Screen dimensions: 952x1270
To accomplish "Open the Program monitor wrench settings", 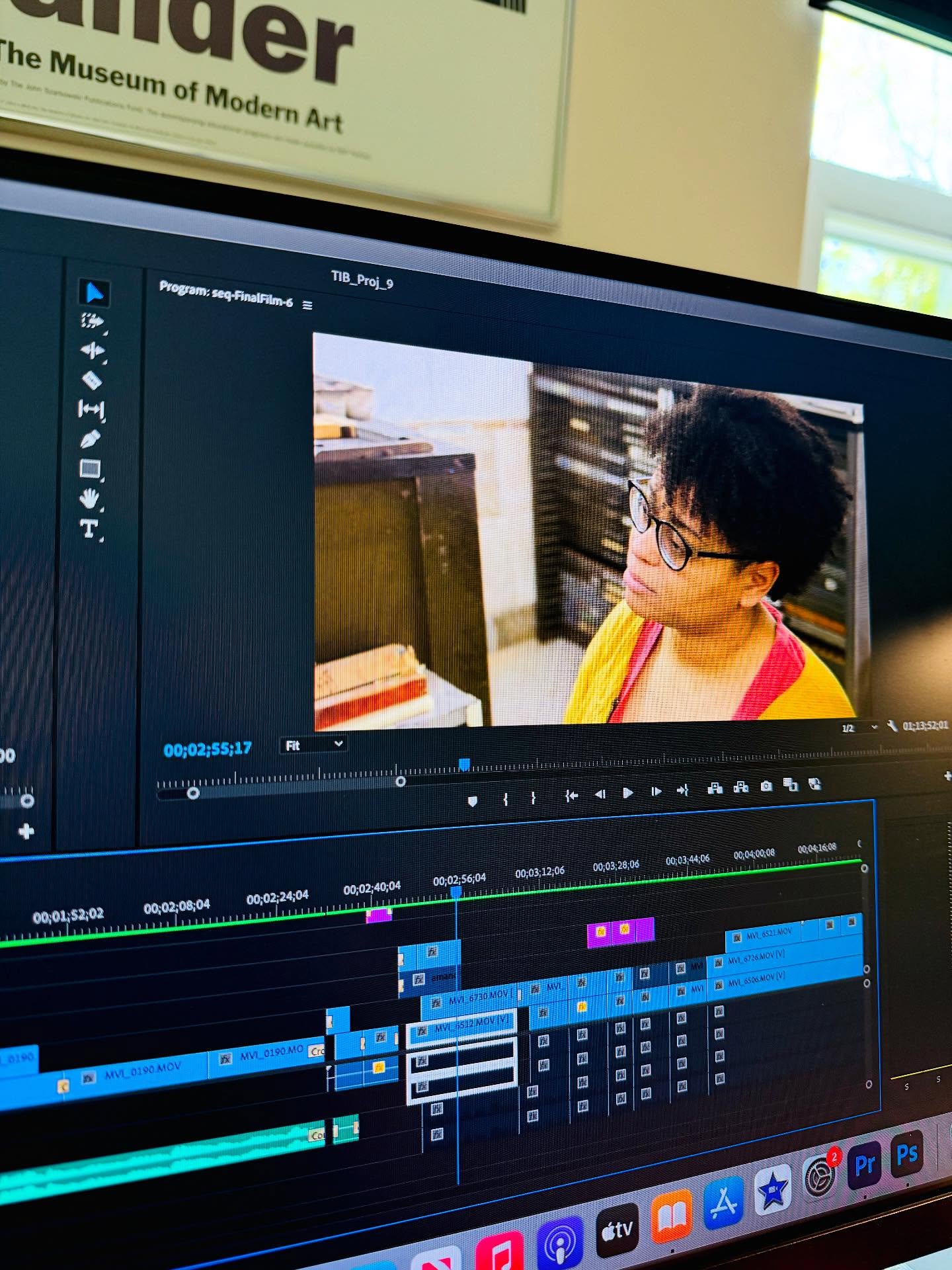I will [892, 726].
